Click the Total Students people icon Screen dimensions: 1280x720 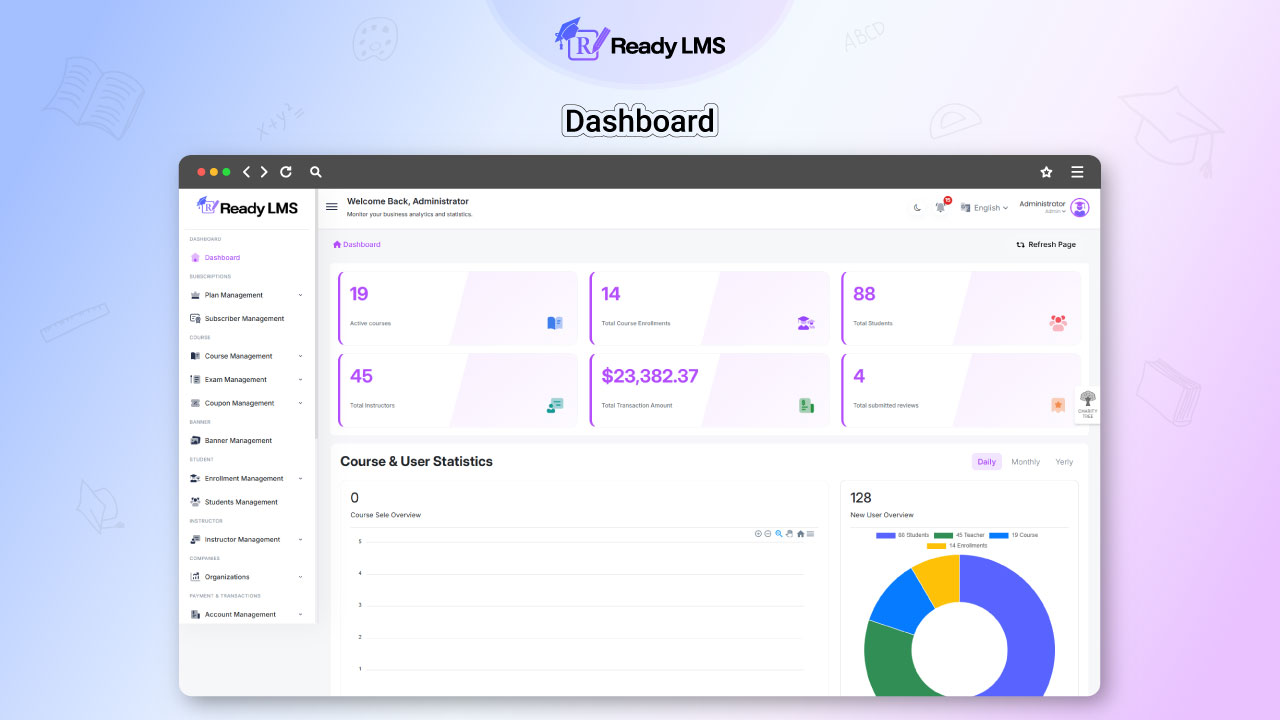point(1058,323)
